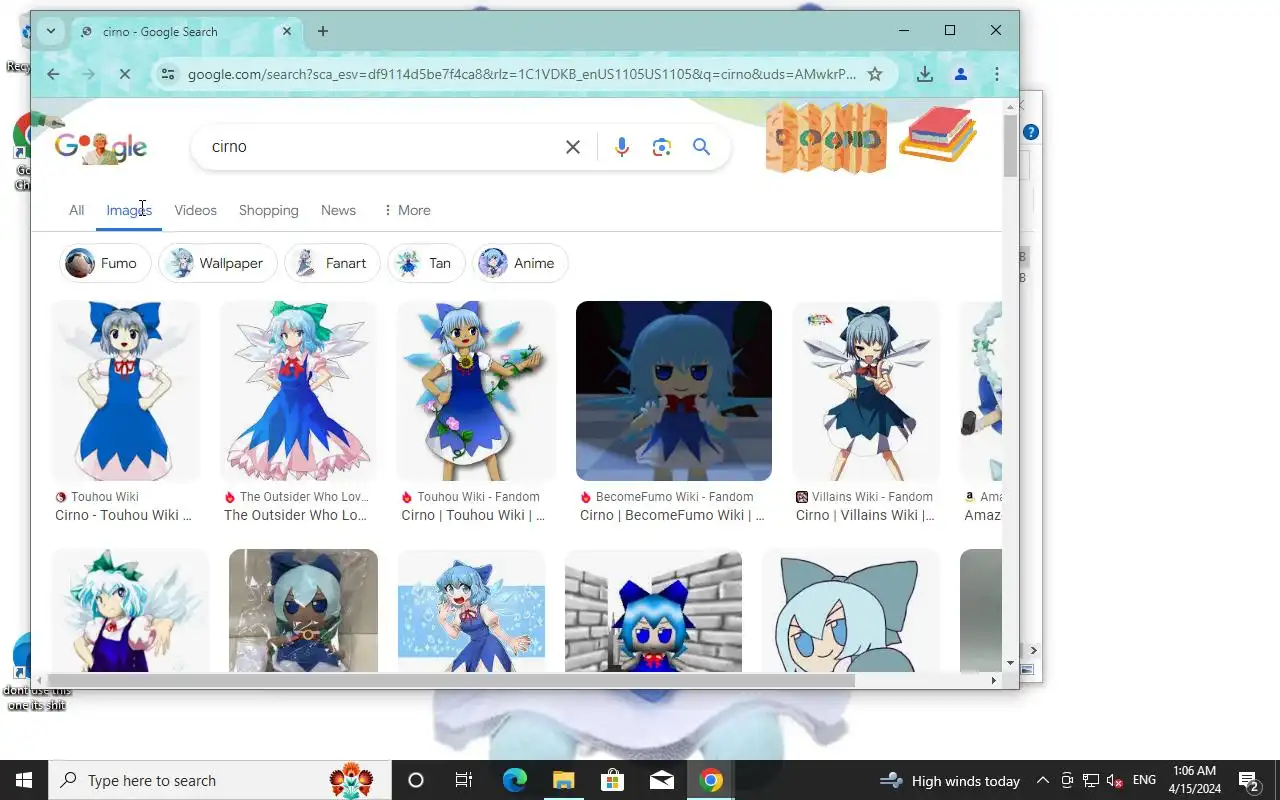
Task: Open Cirno - Touhou Wiki link
Action: pyautogui.click(x=123, y=515)
